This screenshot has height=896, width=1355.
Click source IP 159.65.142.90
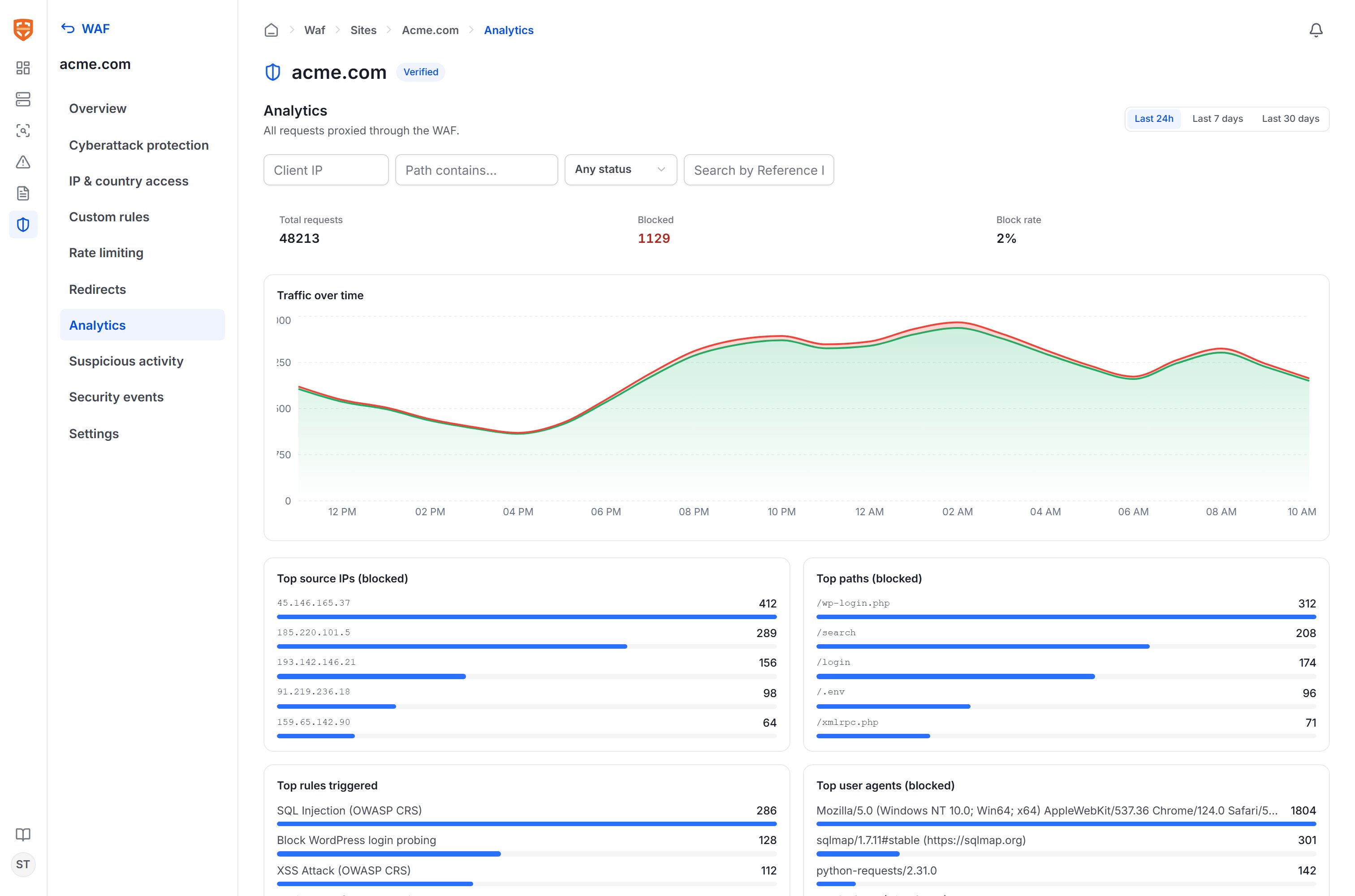pyautogui.click(x=314, y=722)
